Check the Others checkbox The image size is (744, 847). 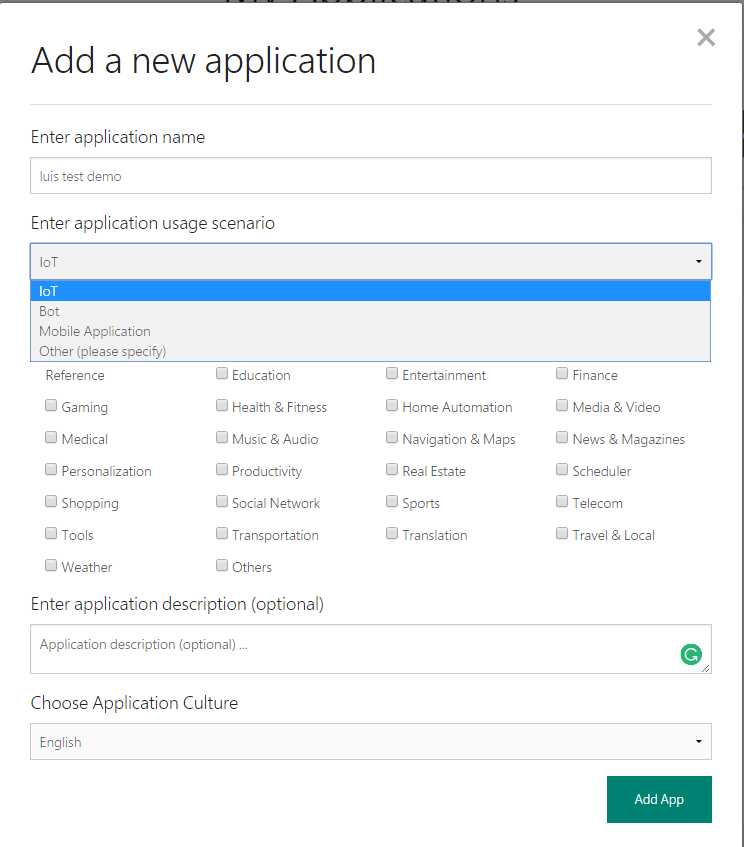pos(222,565)
